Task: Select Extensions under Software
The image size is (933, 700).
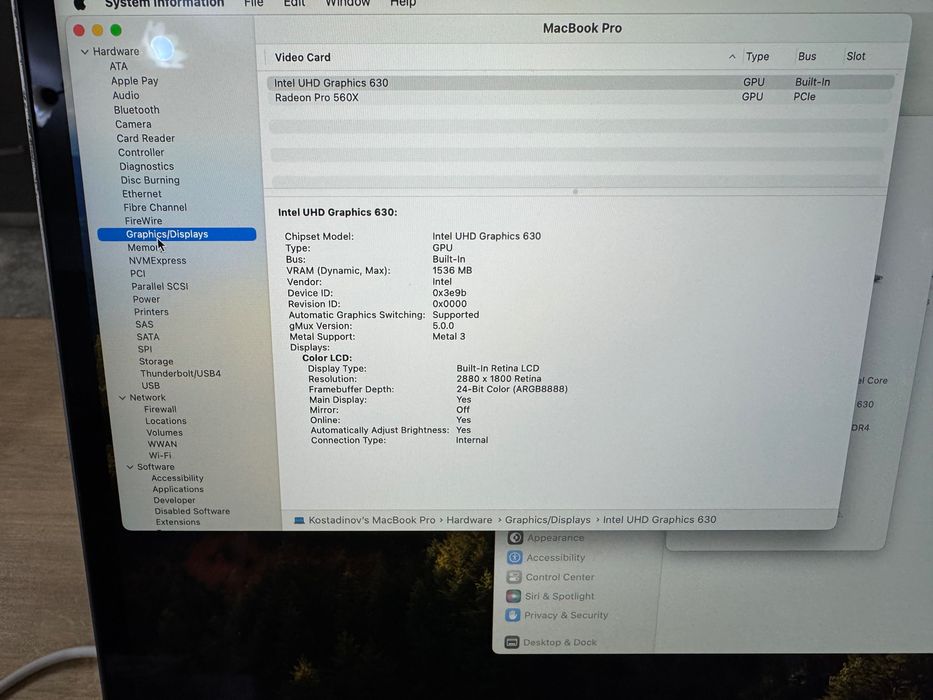Action: tap(178, 522)
